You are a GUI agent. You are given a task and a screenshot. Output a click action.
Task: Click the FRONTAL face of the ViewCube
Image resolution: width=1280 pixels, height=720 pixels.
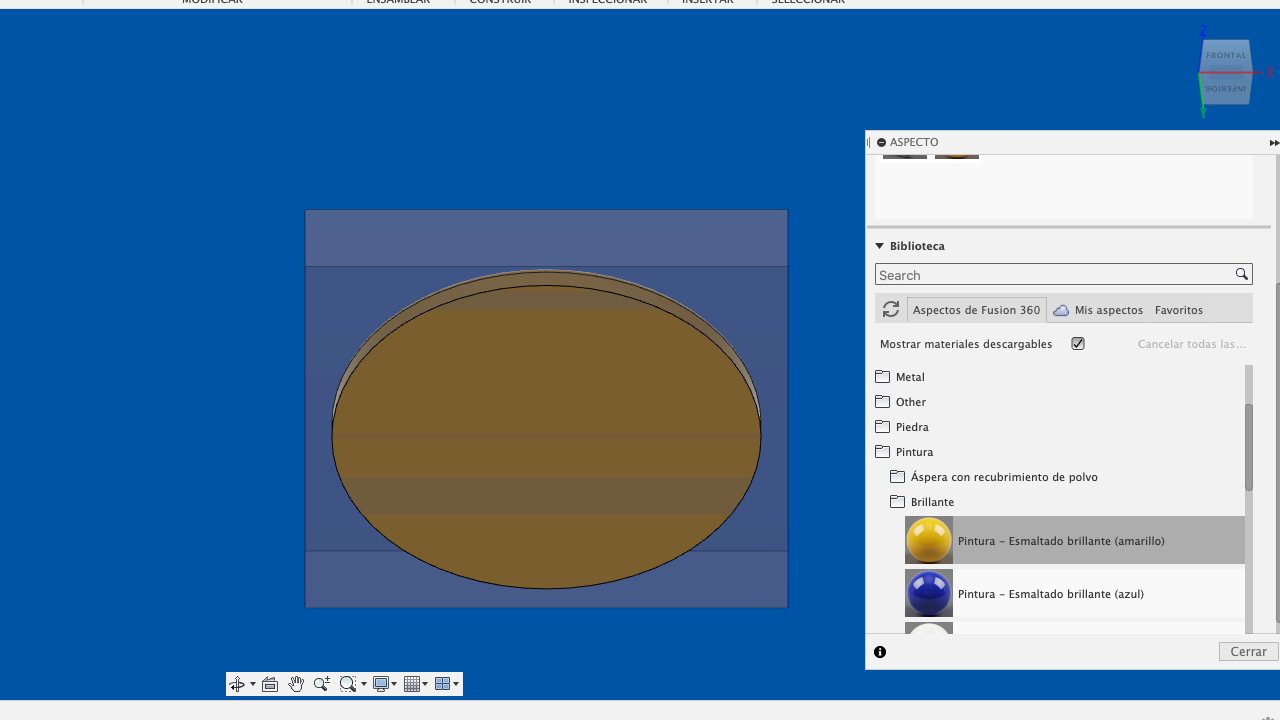pyautogui.click(x=1225, y=56)
